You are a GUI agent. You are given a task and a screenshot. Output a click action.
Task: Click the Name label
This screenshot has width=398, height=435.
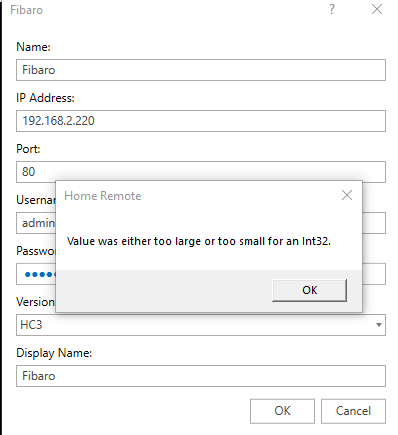click(33, 47)
